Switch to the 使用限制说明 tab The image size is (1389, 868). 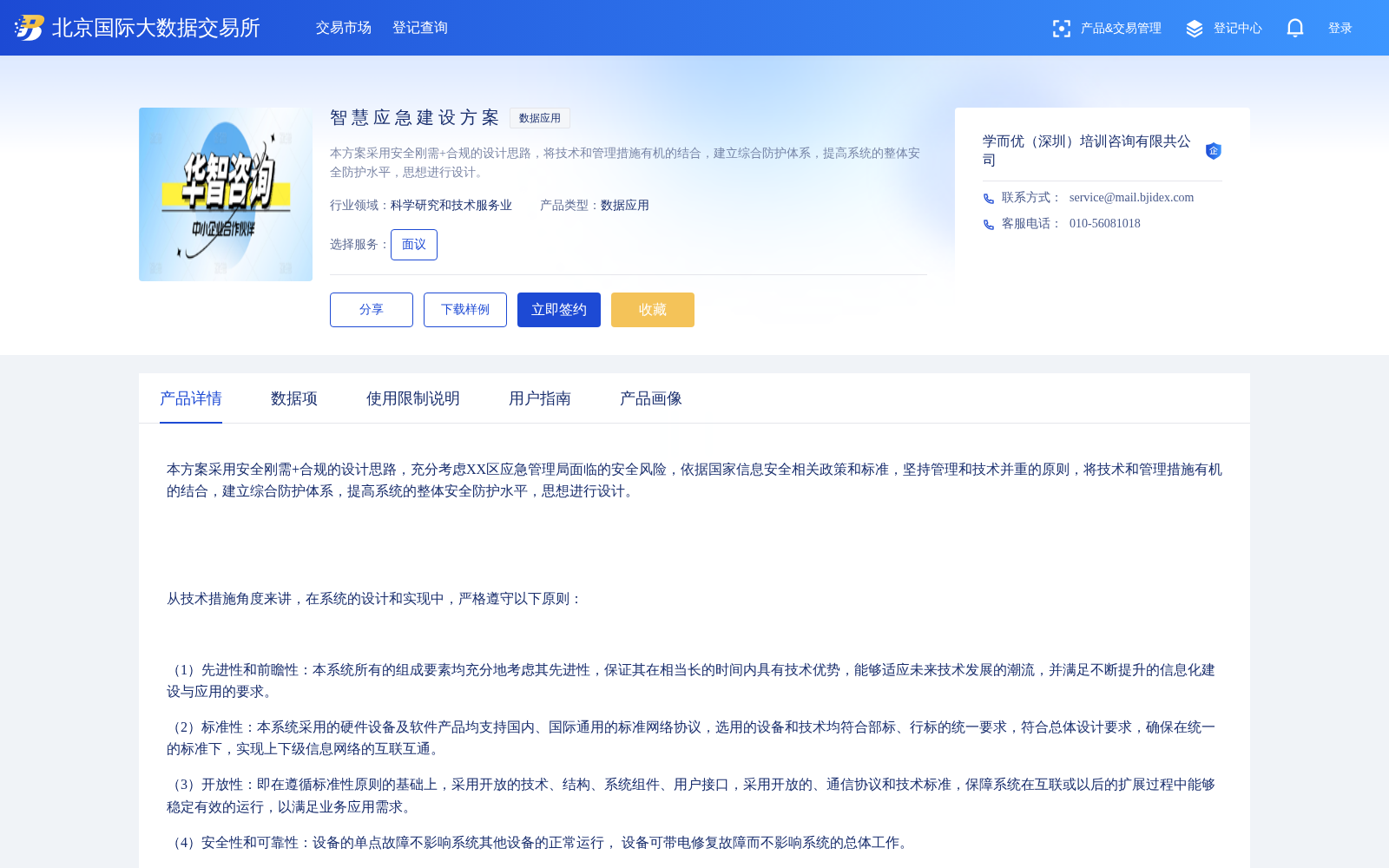tap(413, 398)
